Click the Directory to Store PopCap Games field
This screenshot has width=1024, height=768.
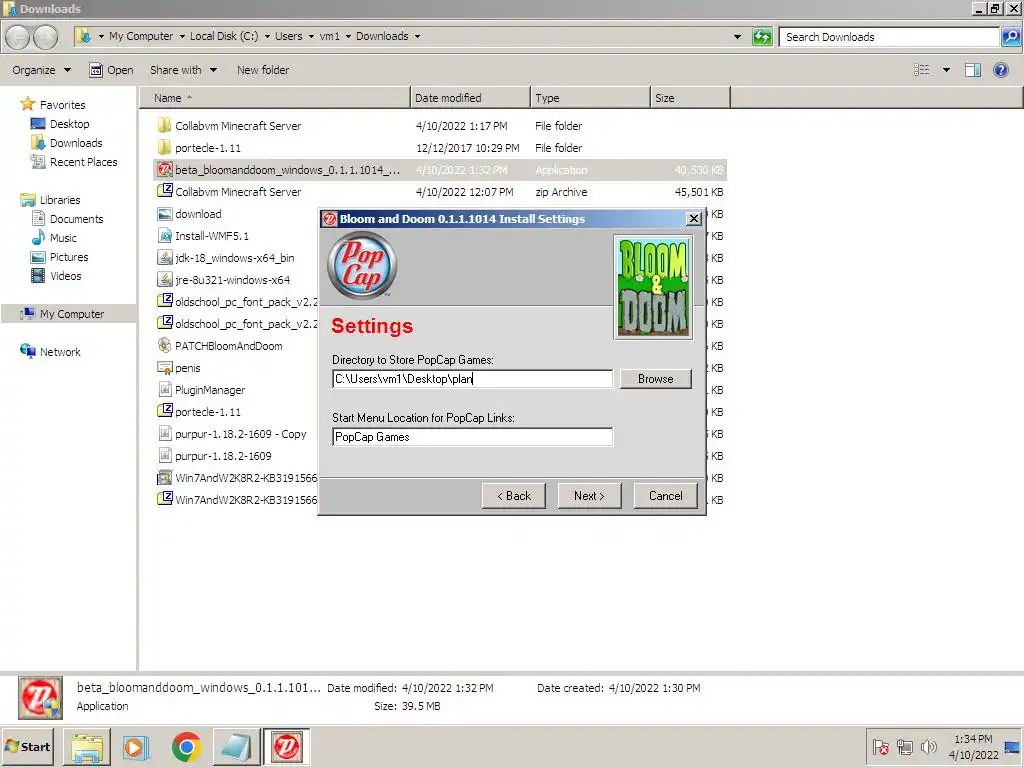(472, 379)
